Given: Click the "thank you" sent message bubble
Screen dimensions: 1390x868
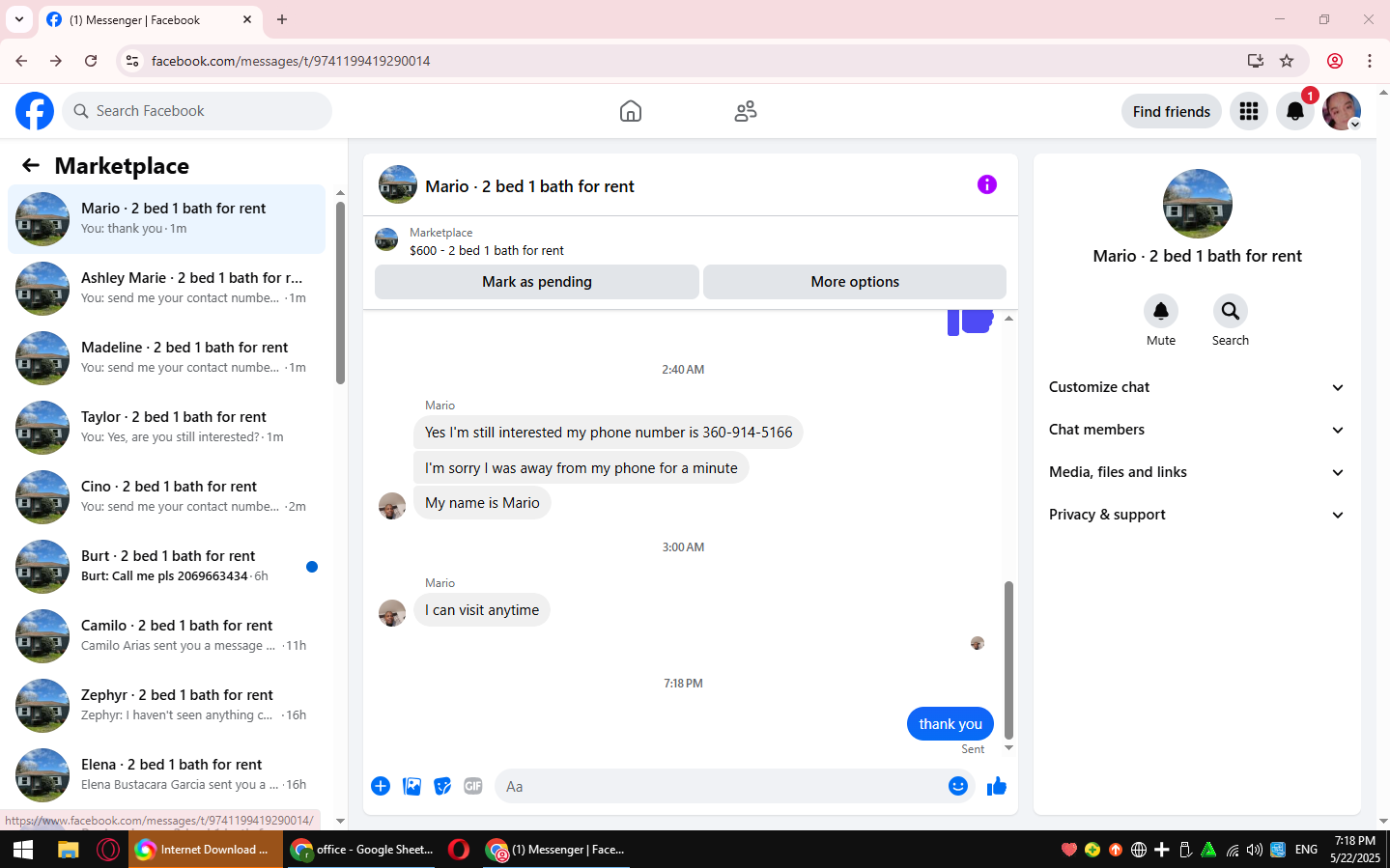Looking at the screenshot, I should tap(950, 724).
